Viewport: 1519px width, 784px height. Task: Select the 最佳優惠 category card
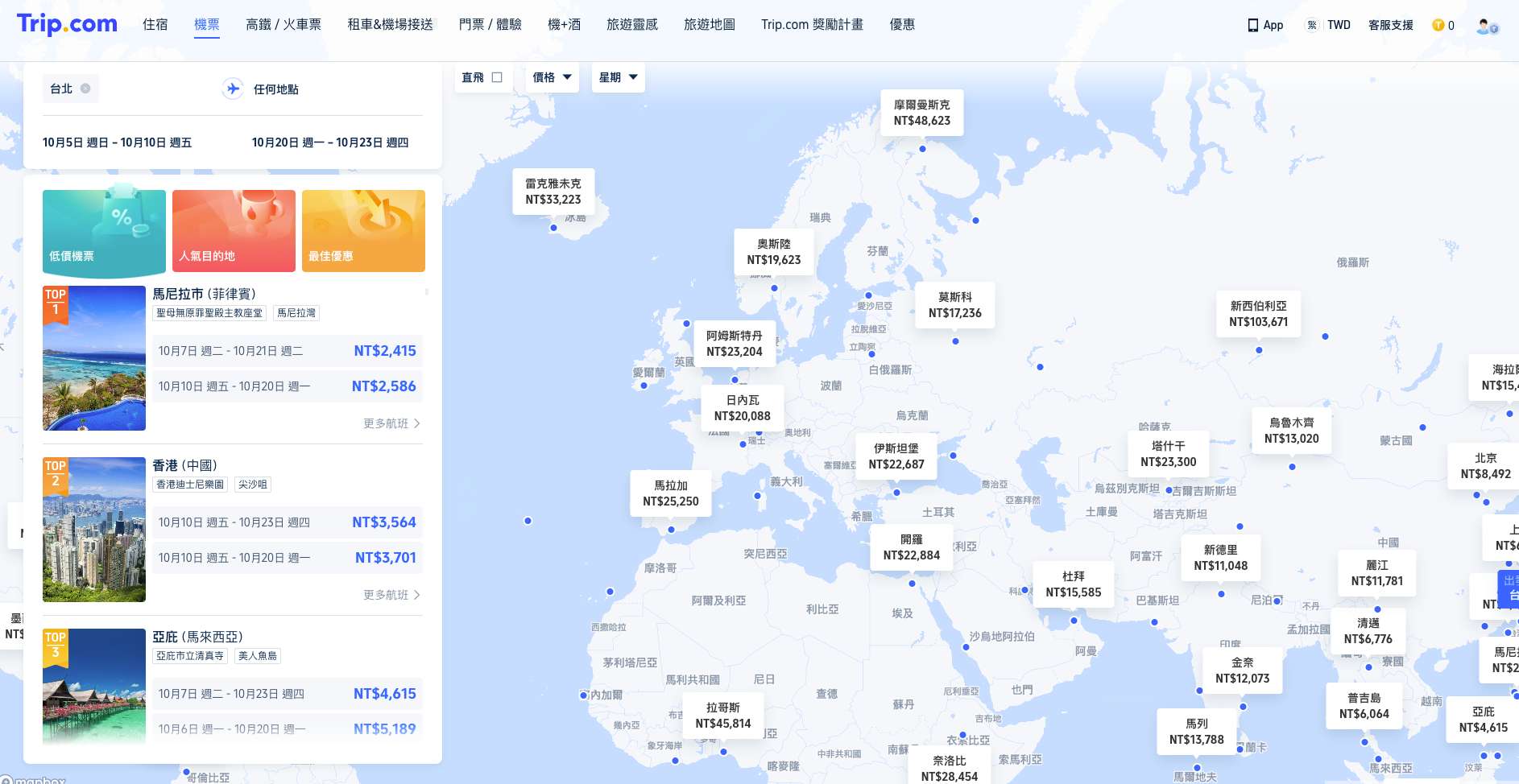coord(363,231)
